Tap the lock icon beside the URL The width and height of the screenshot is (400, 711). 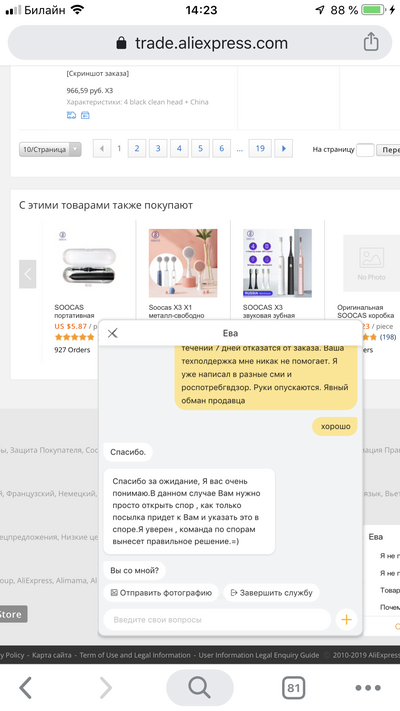coord(121,43)
